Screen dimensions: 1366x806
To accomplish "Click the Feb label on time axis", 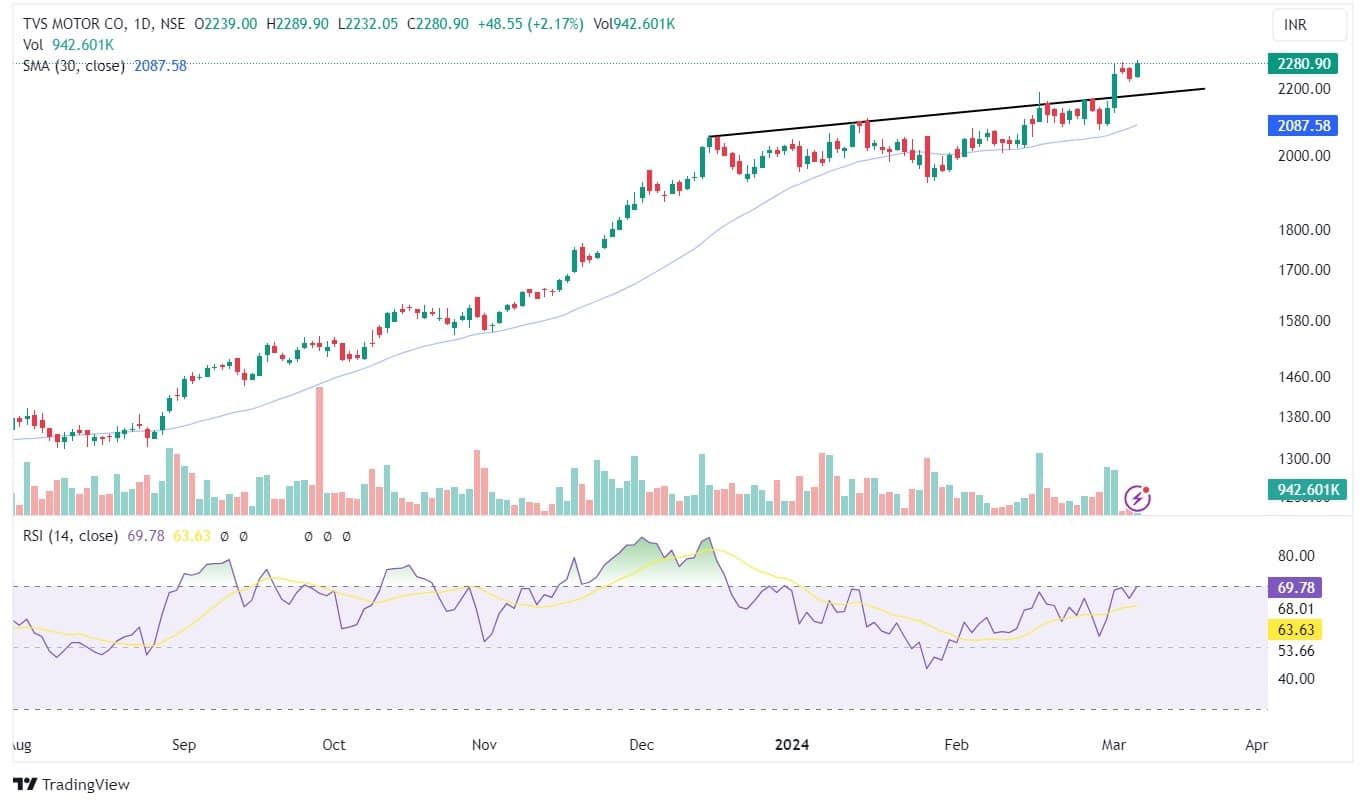I will [x=957, y=745].
